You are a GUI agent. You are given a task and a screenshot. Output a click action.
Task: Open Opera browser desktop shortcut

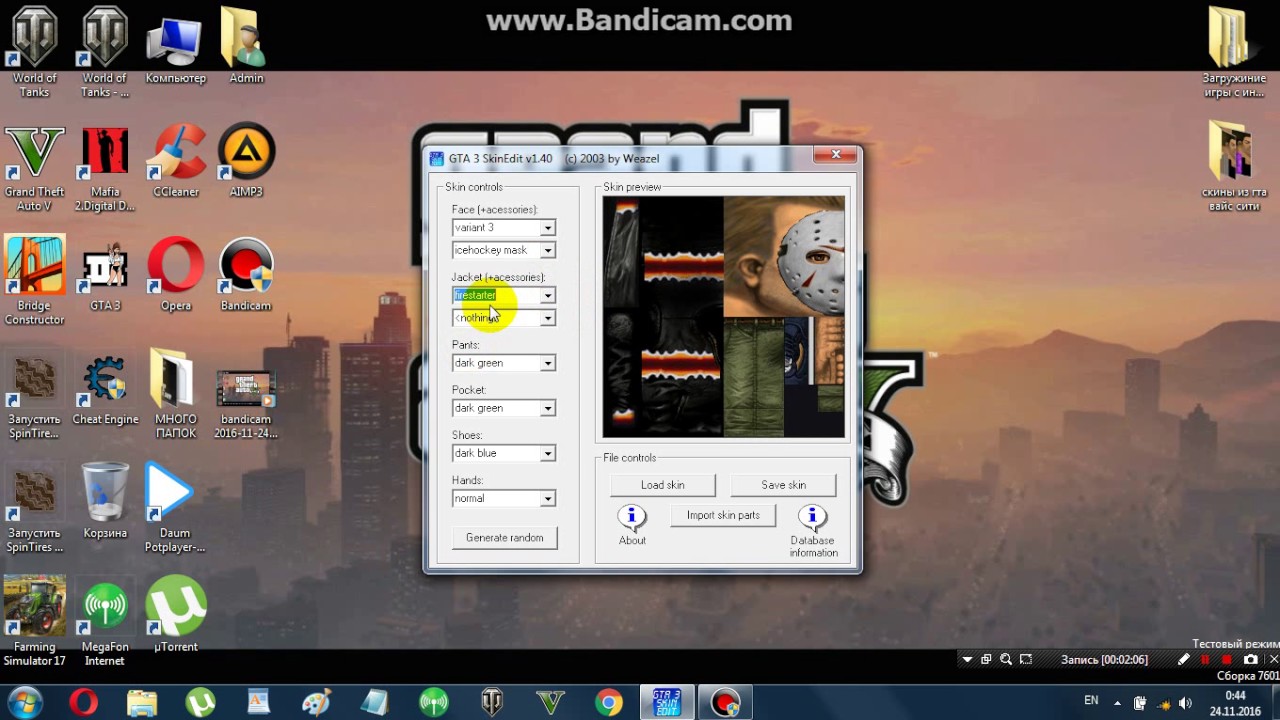point(176,274)
